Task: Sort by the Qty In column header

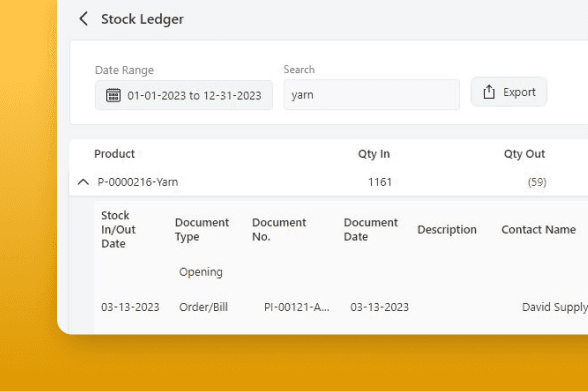Action: [x=374, y=154]
